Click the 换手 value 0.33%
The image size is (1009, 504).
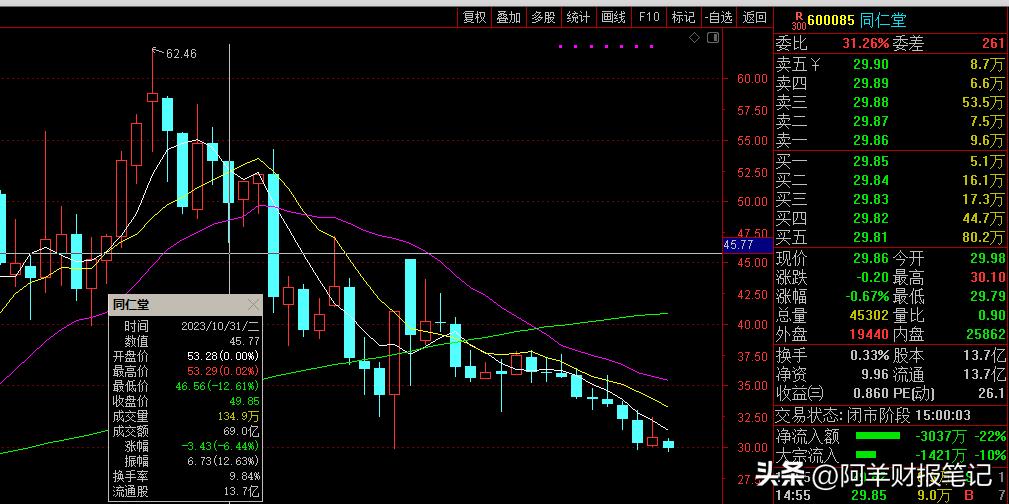pyautogui.click(x=868, y=355)
